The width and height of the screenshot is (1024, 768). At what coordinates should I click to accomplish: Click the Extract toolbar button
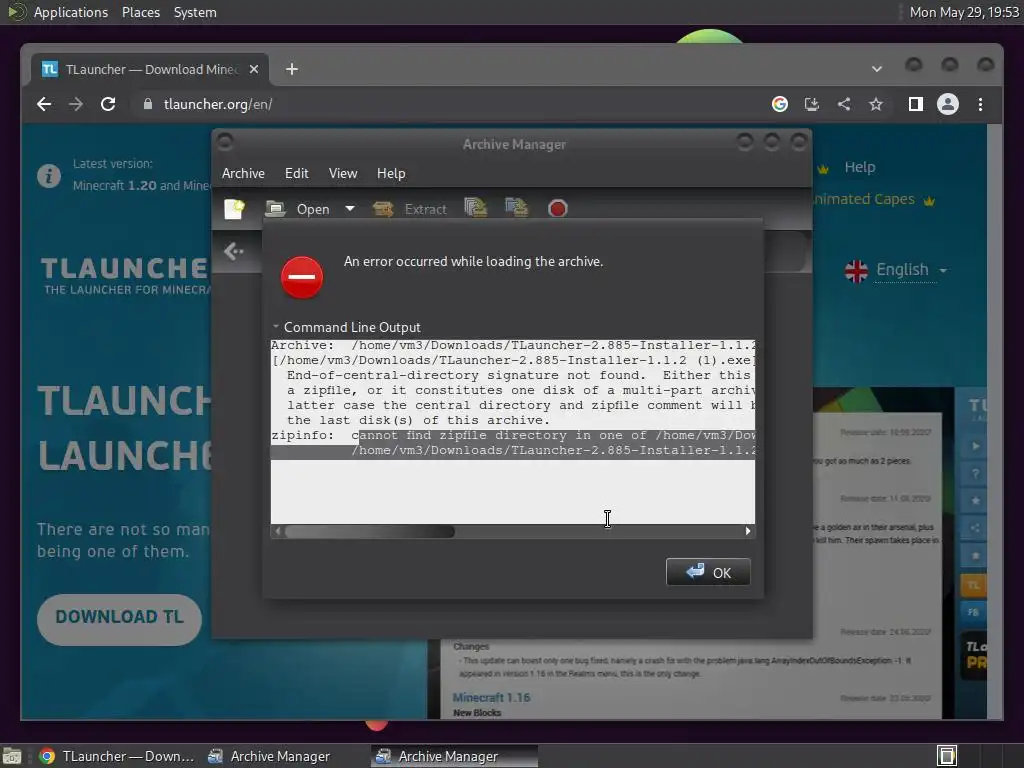click(x=410, y=209)
